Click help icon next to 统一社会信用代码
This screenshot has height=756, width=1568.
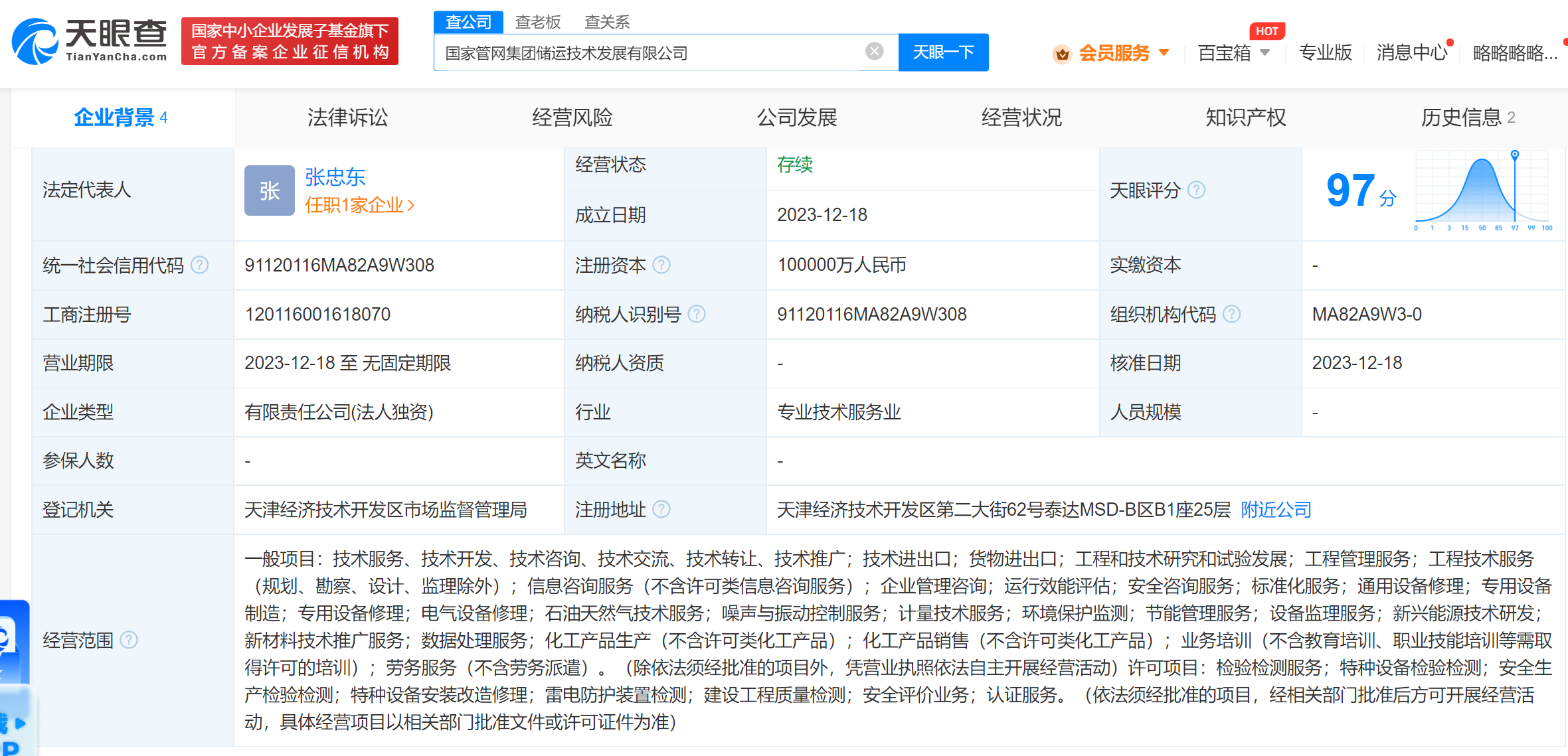(x=200, y=265)
